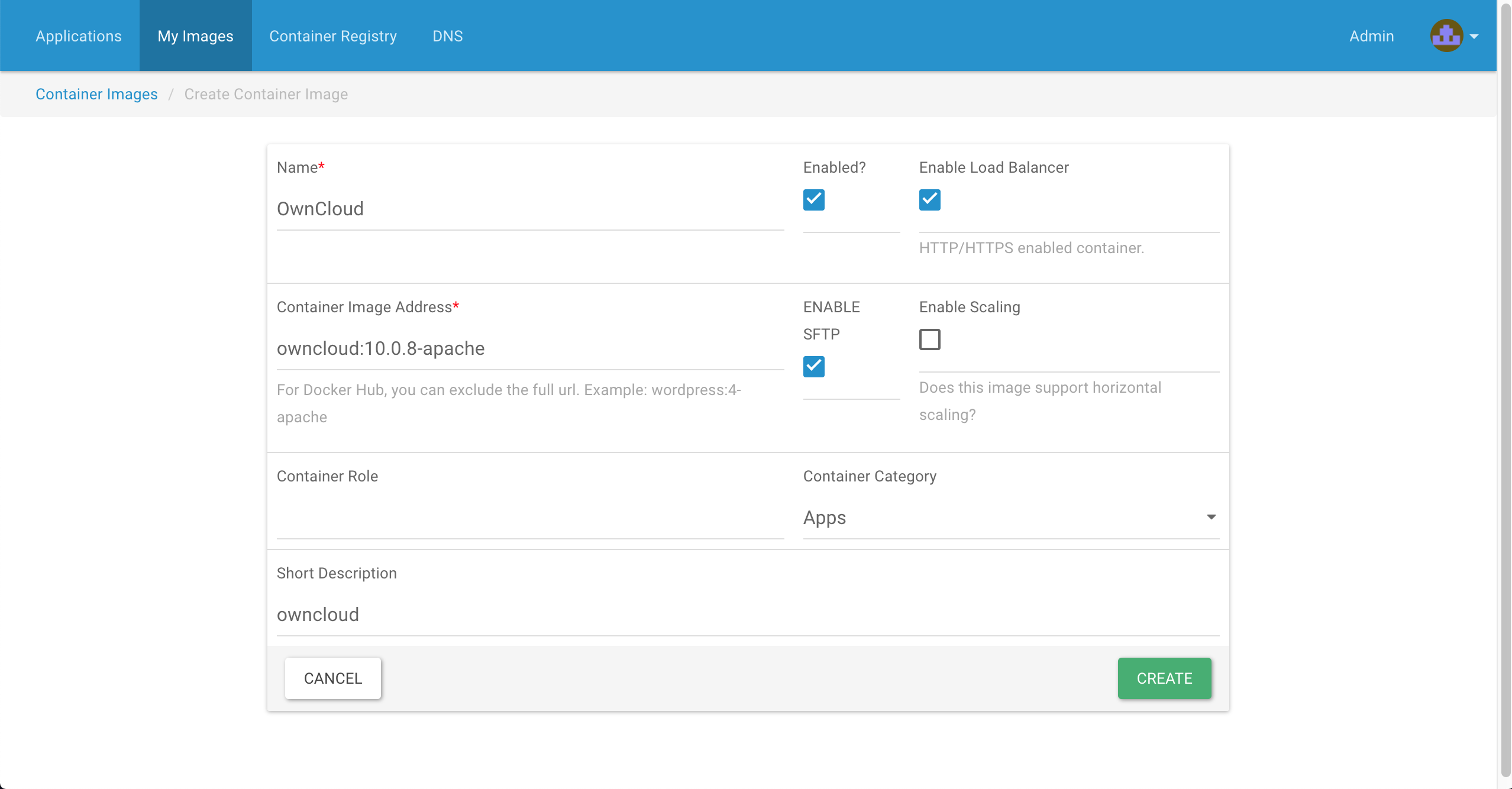
Task: Toggle the Enable Load Balancer checkbox
Action: coord(930,200)
